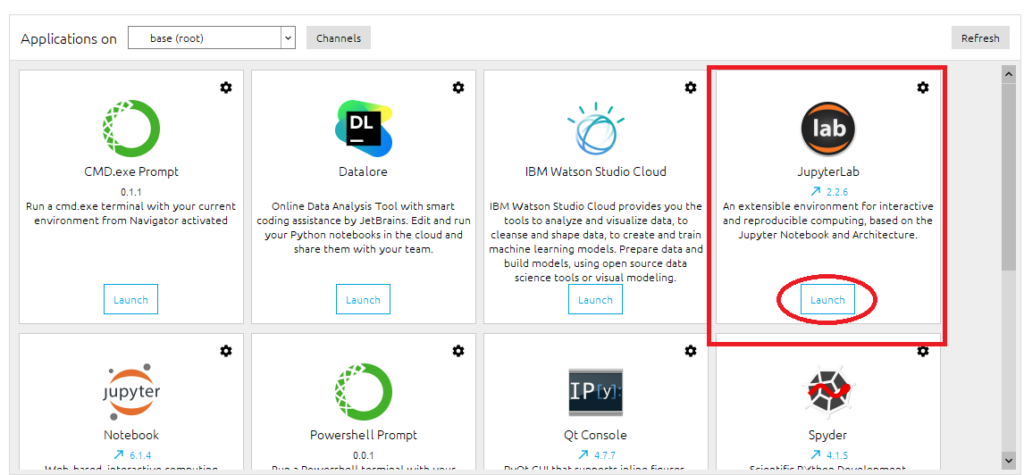Click the Qt Console IPython icon
Screen dimensions: 1024x475
(595, 390)
